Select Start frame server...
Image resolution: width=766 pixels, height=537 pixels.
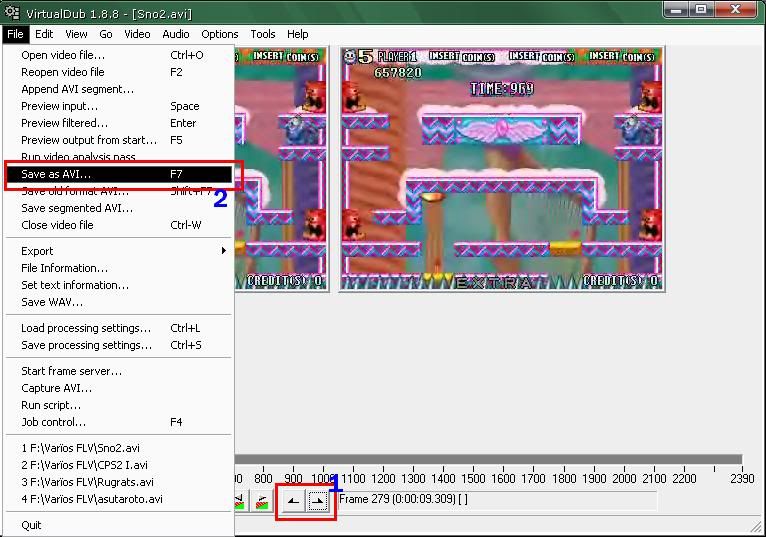coord(118,371)
